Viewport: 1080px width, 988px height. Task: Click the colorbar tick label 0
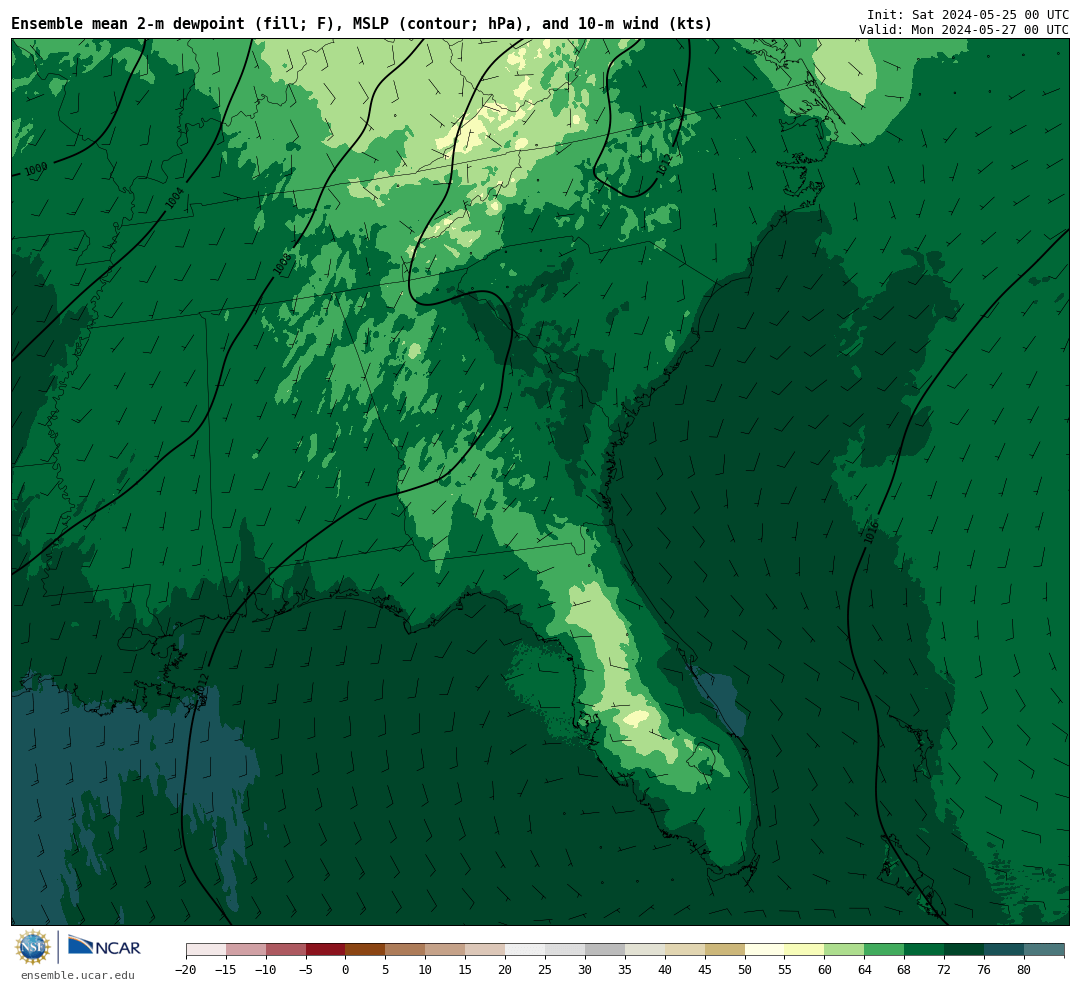346,969
